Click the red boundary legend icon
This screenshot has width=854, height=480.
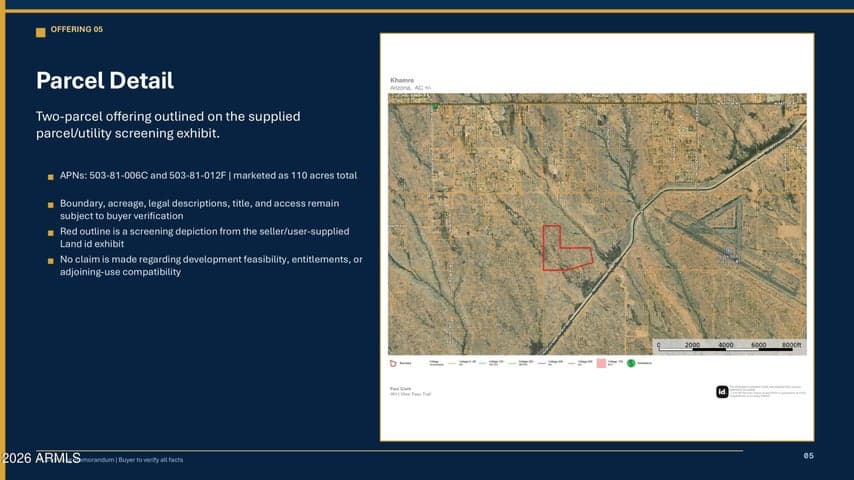393,363
